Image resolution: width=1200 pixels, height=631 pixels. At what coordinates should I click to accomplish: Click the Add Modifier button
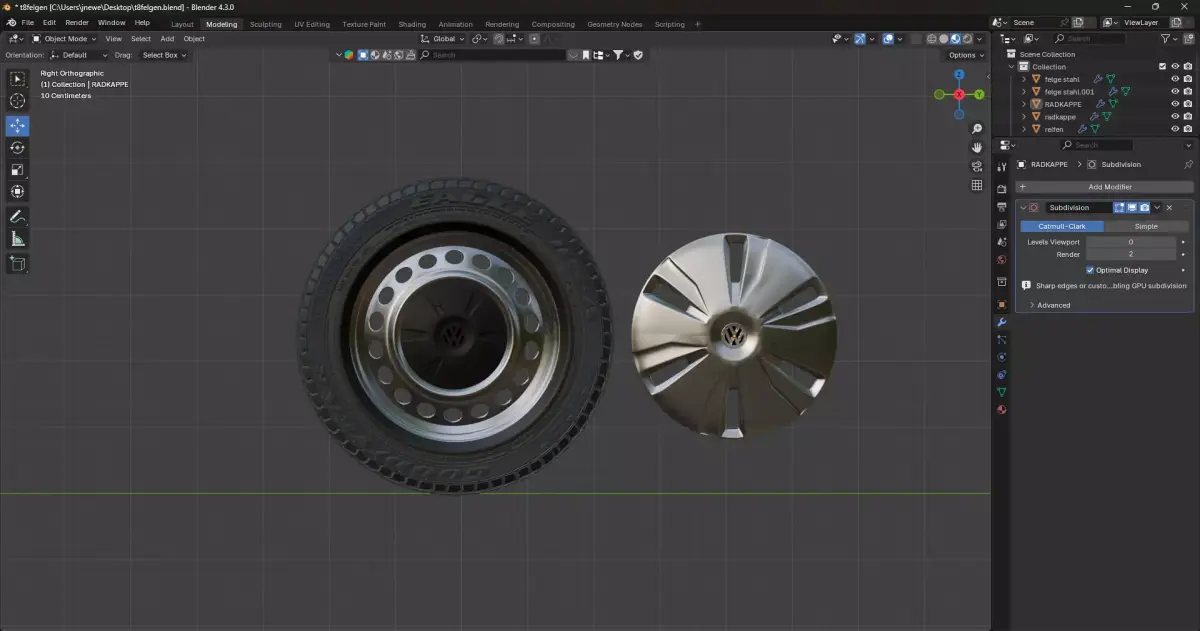[x=1105, y=187]
